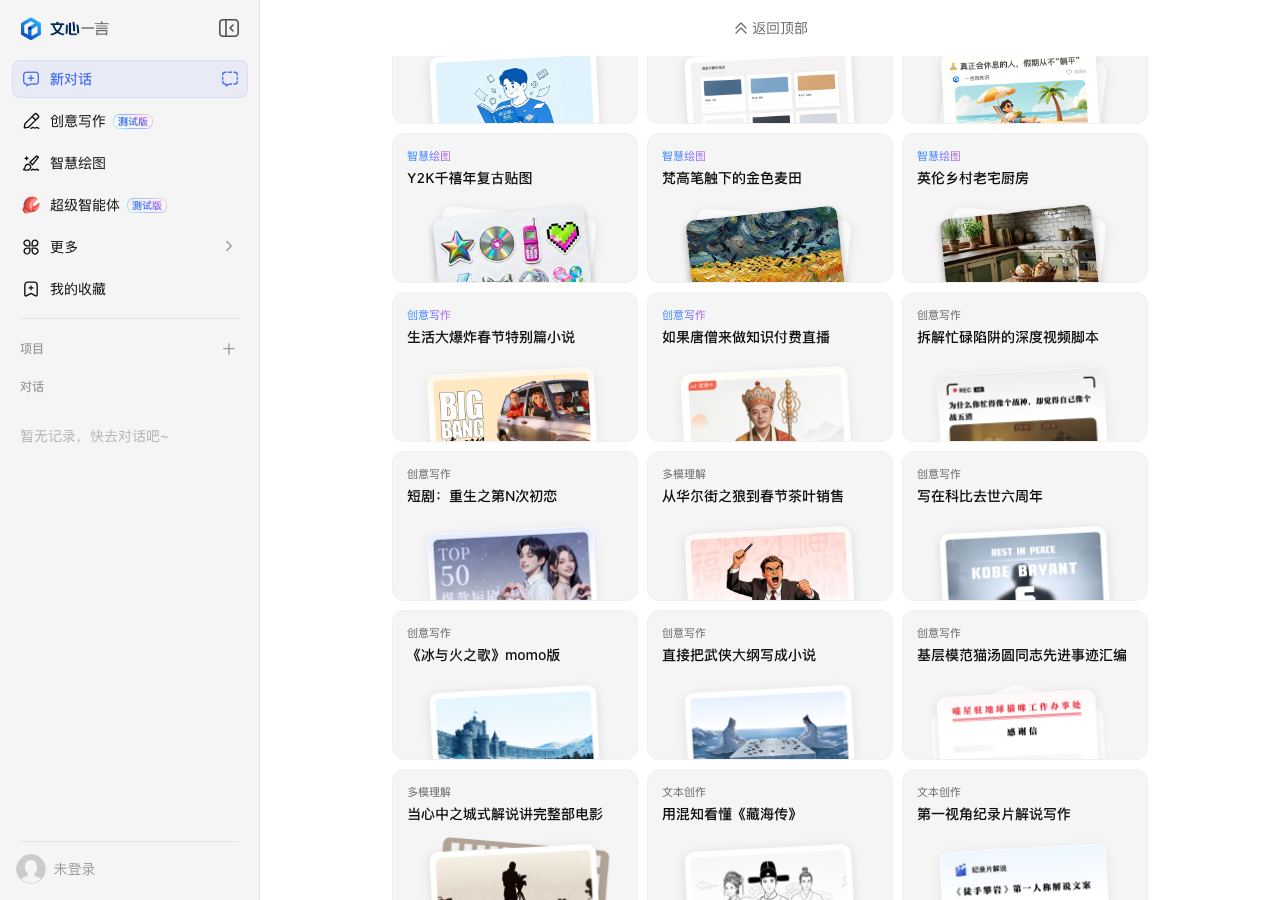The image size is (1280, 900).
Task: Open 我的收藏 in the sidebar
Action: point(130,289)
